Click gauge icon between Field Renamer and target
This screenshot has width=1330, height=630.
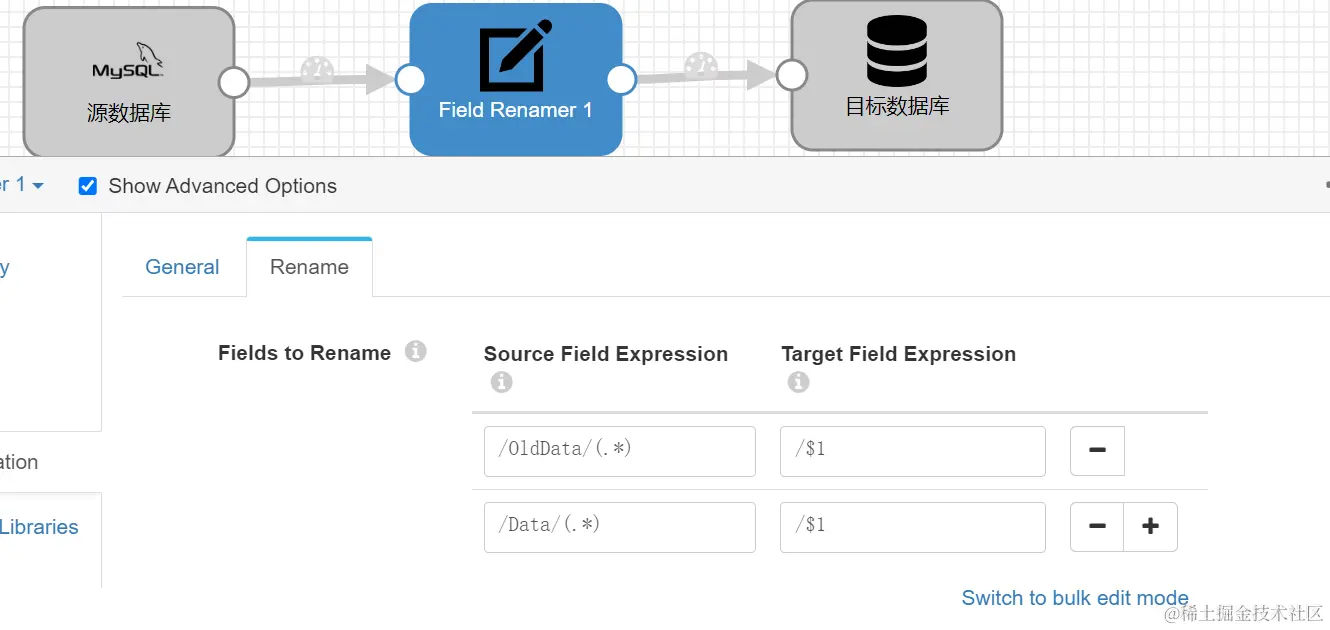[x=701, y=66]
